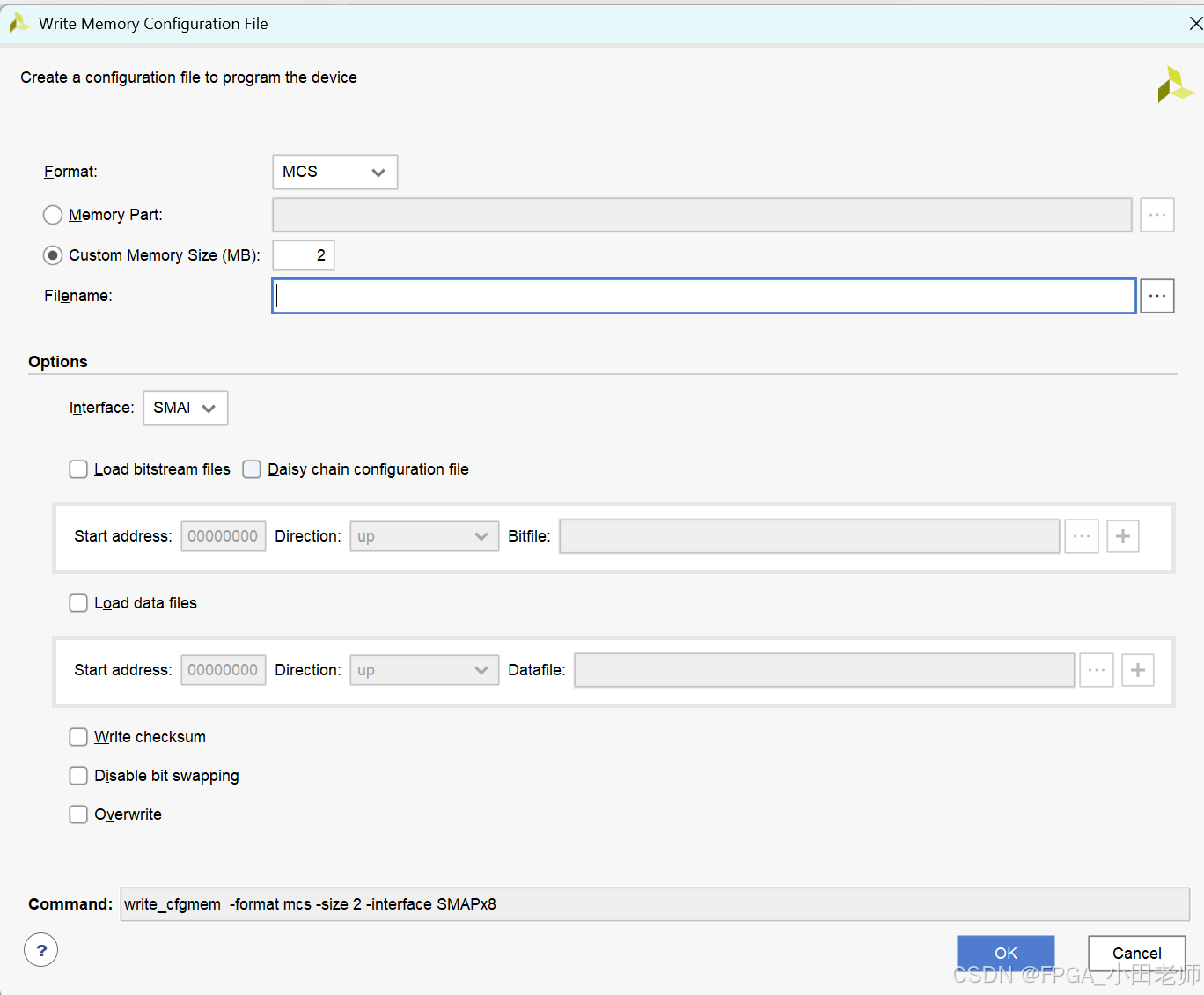Check Load data files option
Image resolution: width=1204 pixels, height=995 pixels.
tap(78, 603)
